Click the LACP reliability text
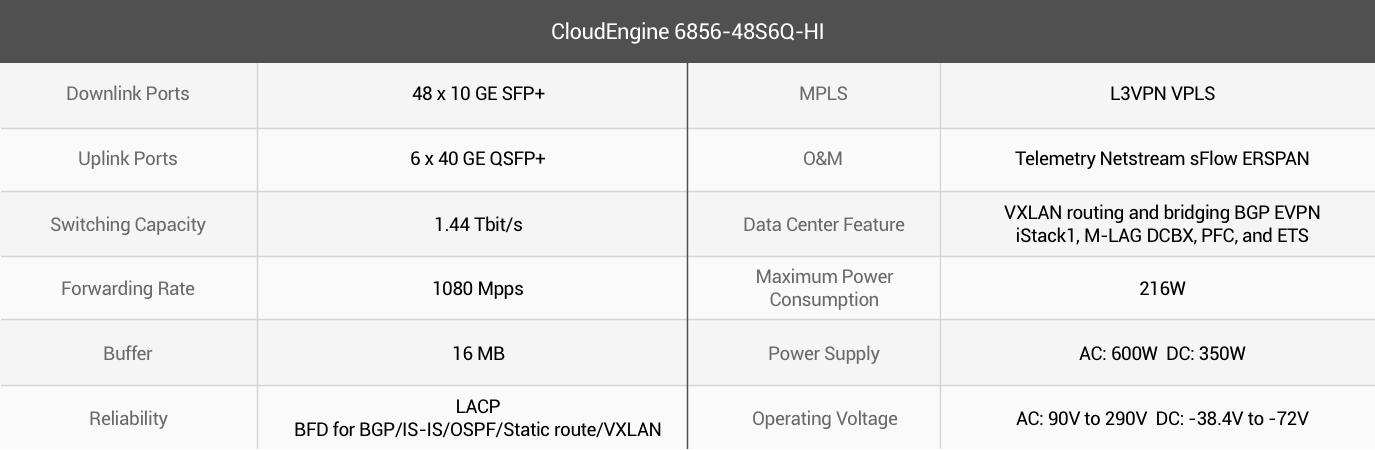Screen dimensions: 1375x450 (x=478, y=407)
